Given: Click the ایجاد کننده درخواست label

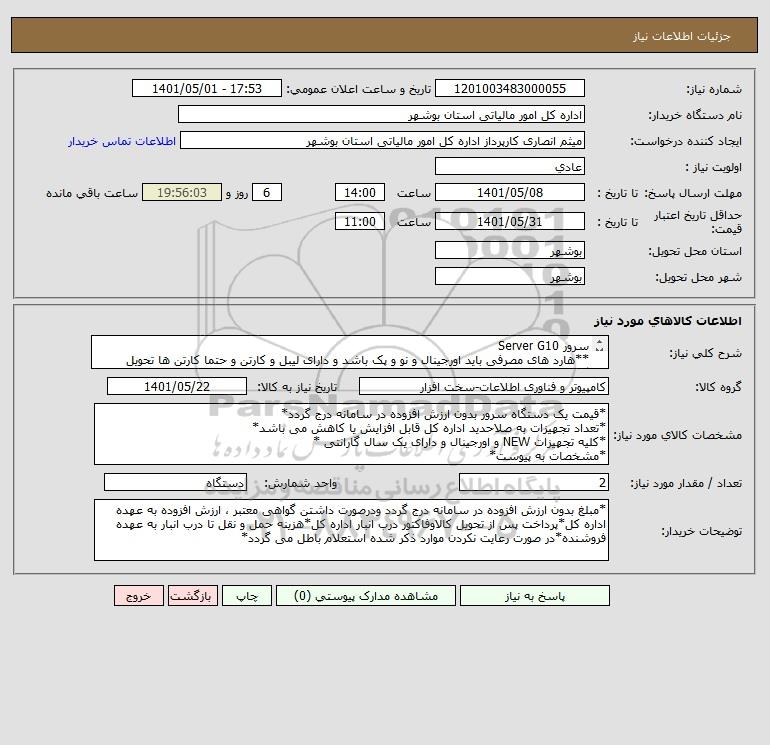Looking at the screenshot, I should coord(687,141).
